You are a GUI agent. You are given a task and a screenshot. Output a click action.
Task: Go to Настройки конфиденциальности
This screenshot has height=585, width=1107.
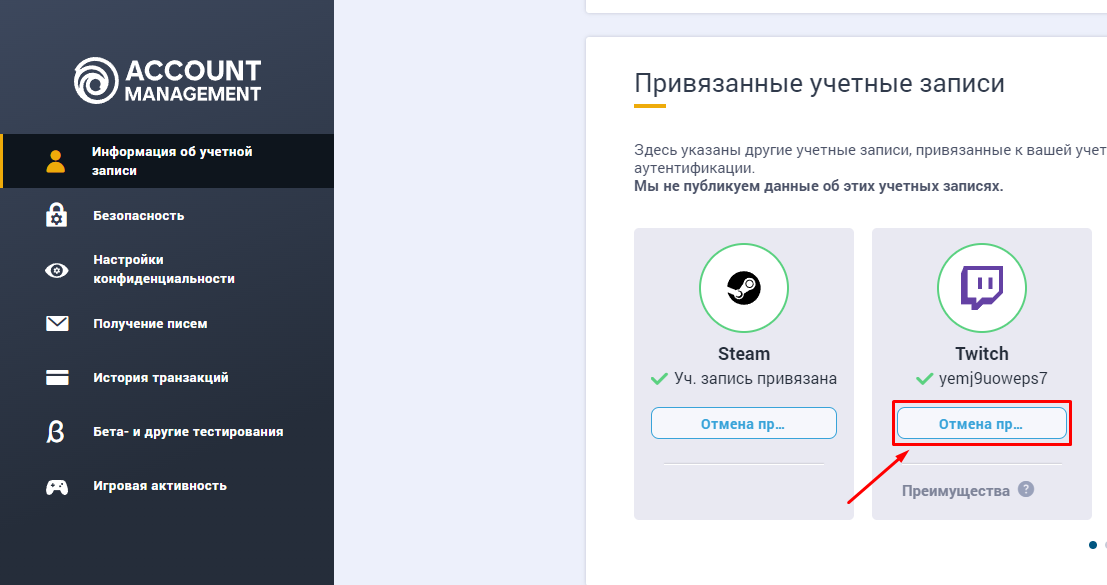pyautogui.click(x=163, y=269)
